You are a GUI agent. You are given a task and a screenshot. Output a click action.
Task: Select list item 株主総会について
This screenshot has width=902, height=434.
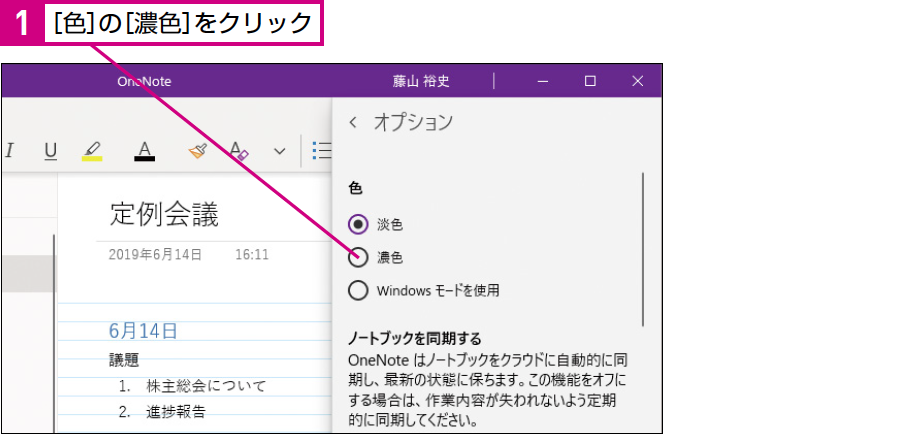[x=206, y=386]
